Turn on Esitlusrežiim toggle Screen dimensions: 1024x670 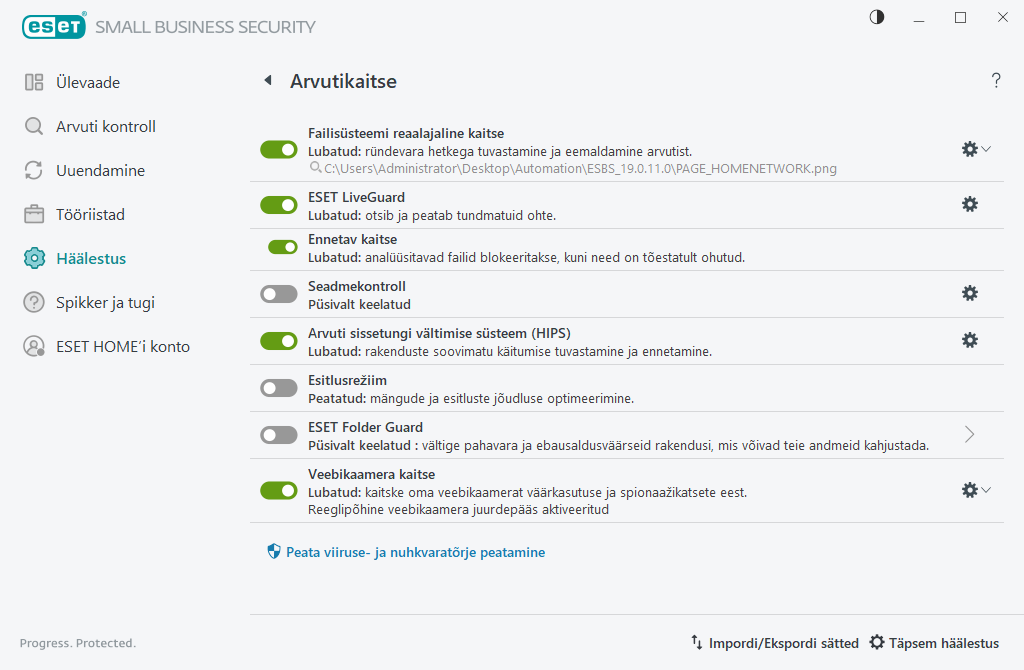[279, 388]
